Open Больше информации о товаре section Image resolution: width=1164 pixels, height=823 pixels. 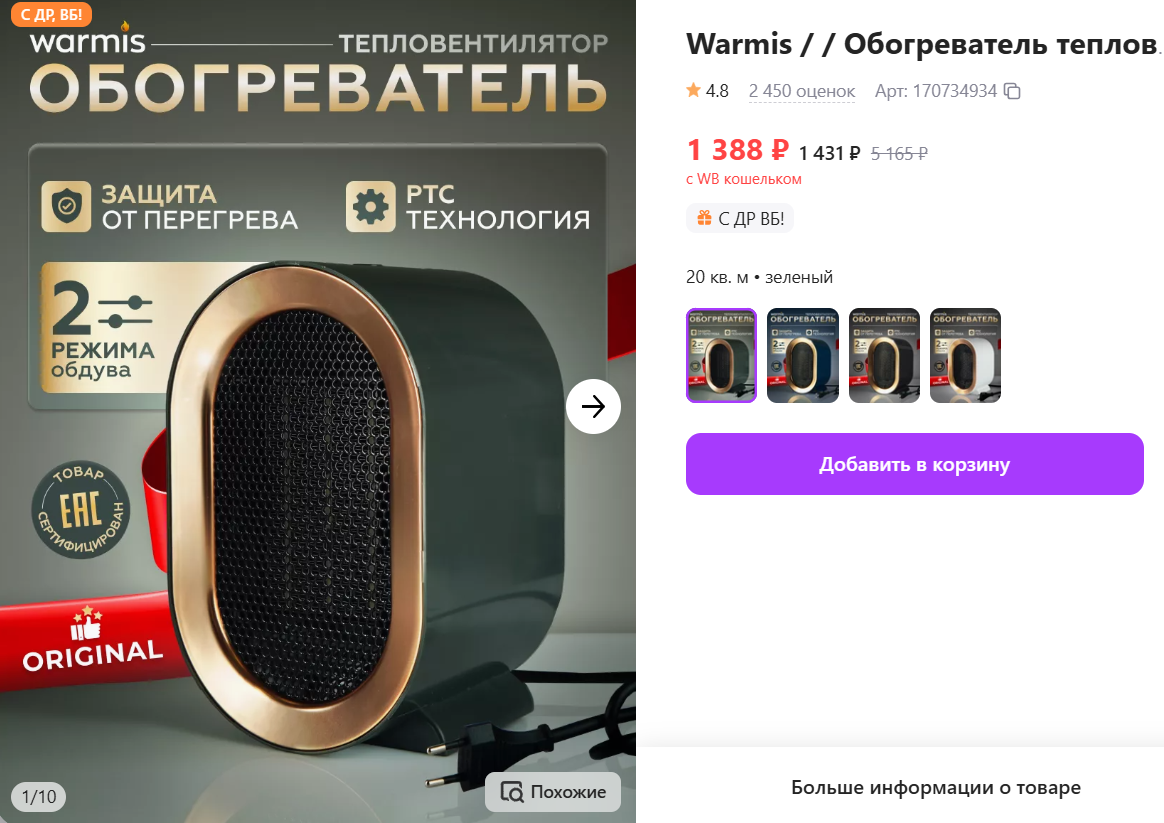click(935, 787)
